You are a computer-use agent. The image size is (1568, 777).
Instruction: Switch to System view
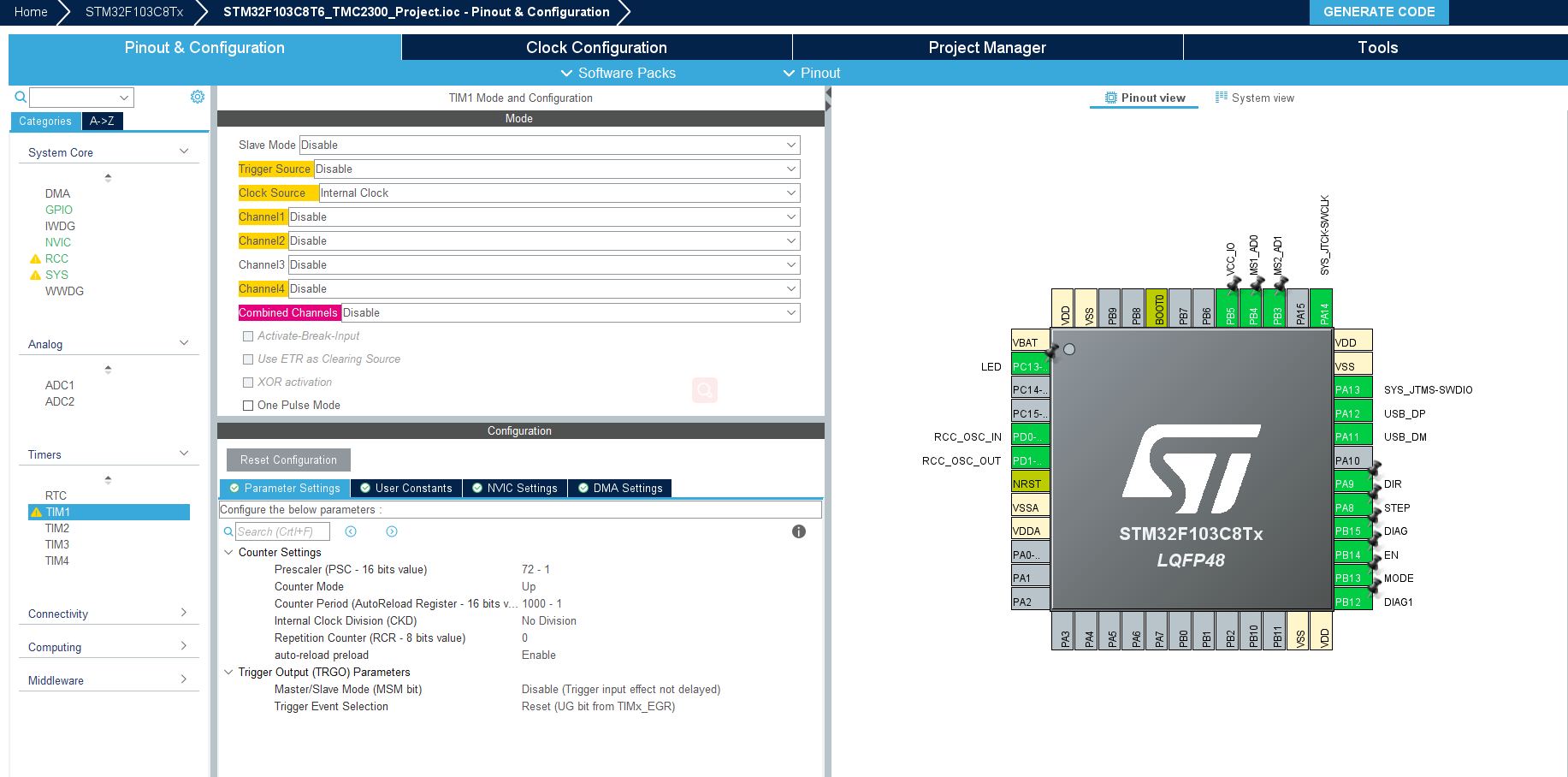(1255, 98)
